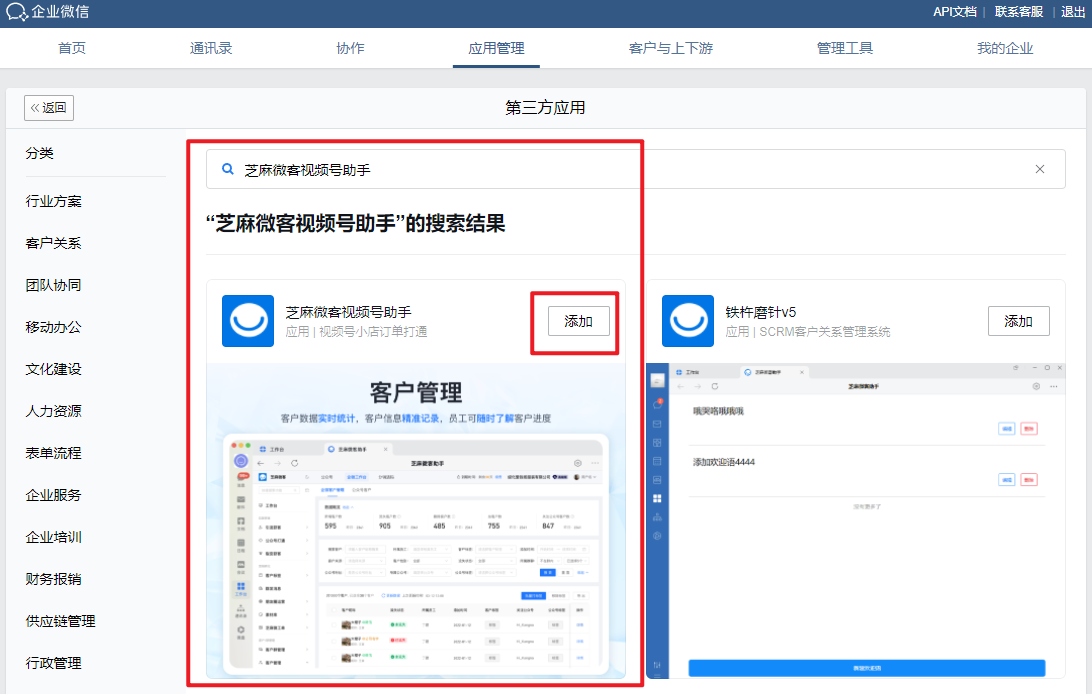
Task: Click the 客户管理 preview image of 芝麻微客
Action: click(x=416, y=520)
